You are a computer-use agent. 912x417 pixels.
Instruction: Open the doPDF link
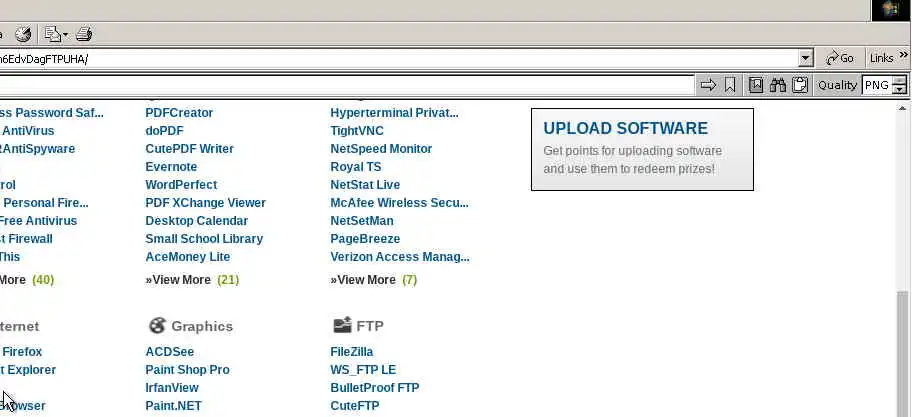[164, 131]
